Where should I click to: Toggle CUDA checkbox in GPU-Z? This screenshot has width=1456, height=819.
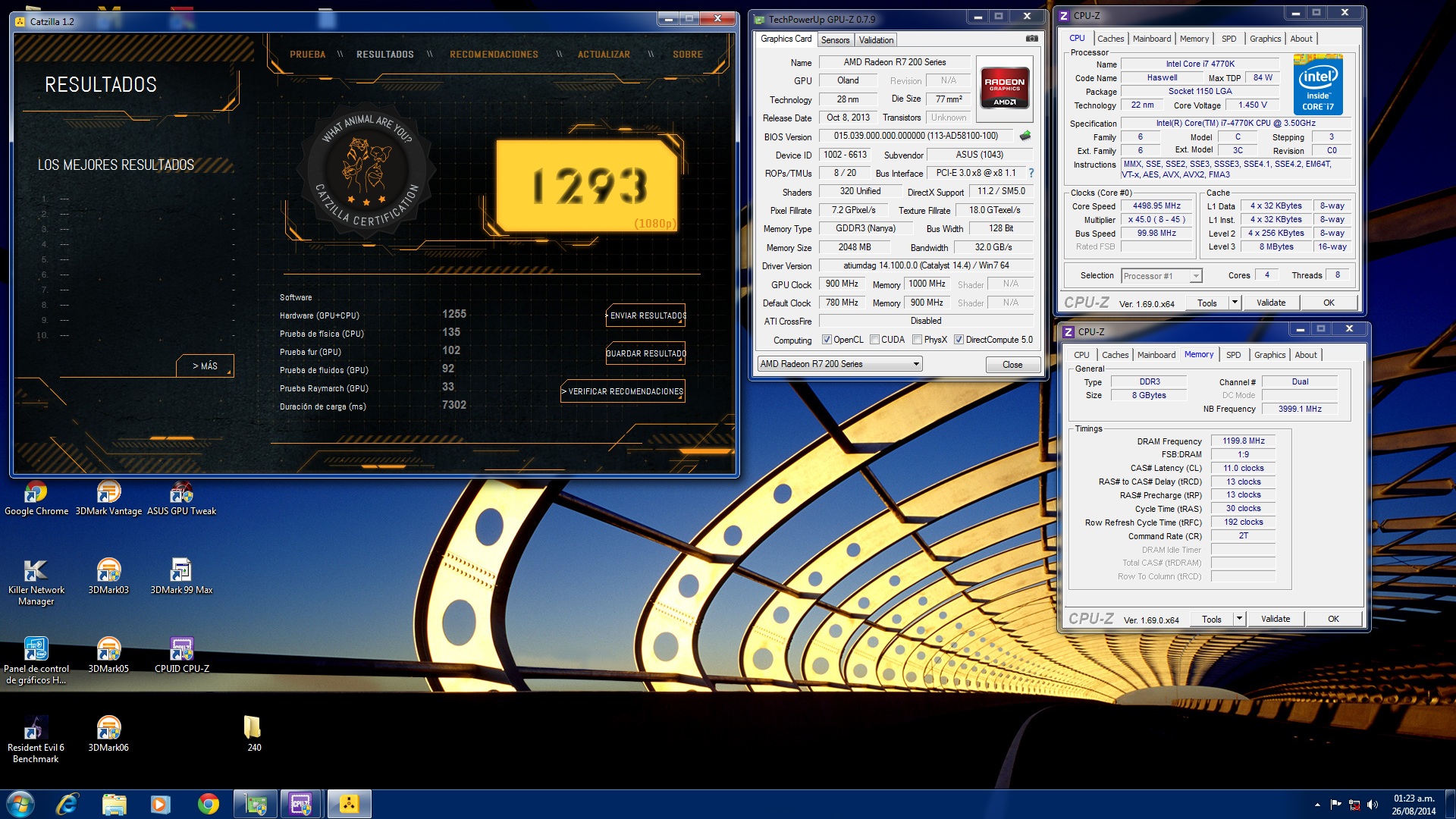pos(874,340)
